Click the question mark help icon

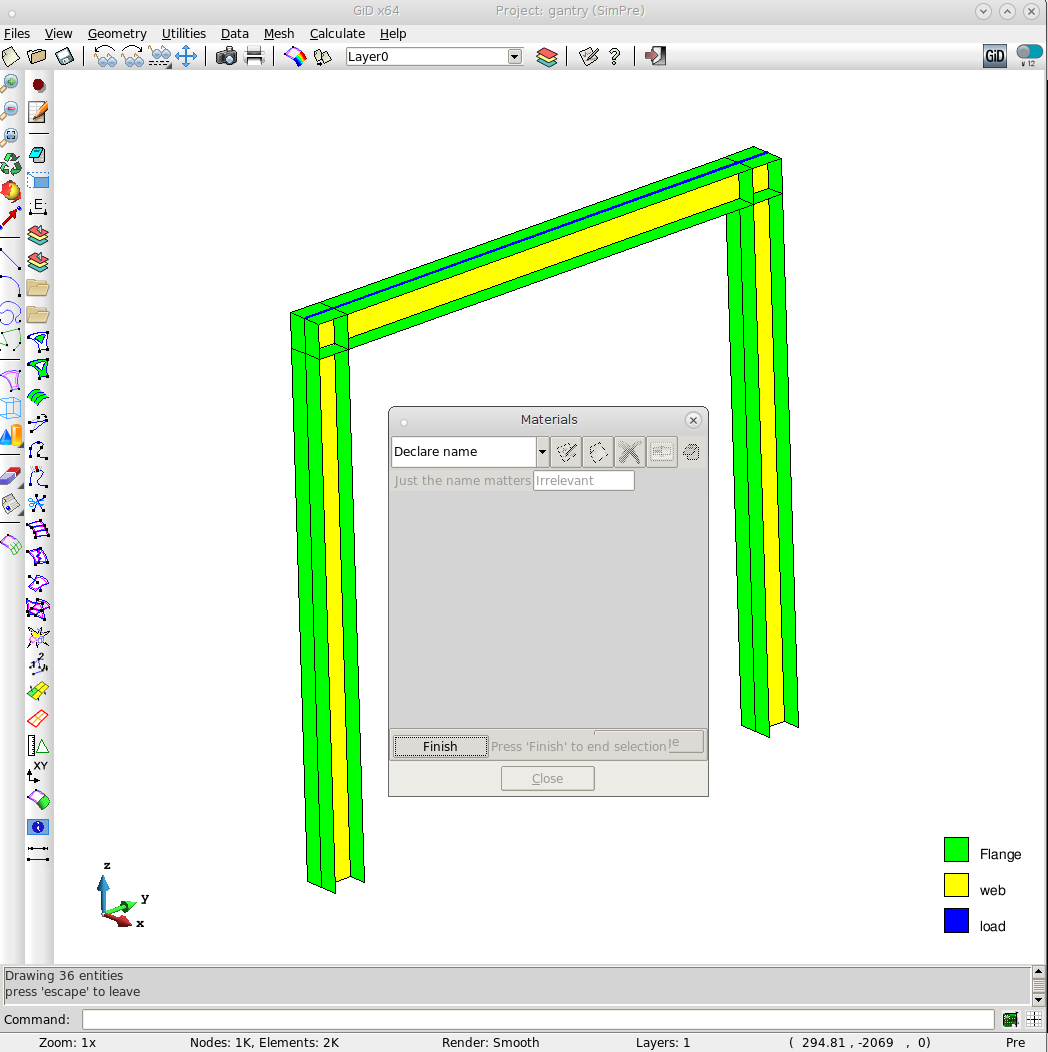[x=614, y=56]
